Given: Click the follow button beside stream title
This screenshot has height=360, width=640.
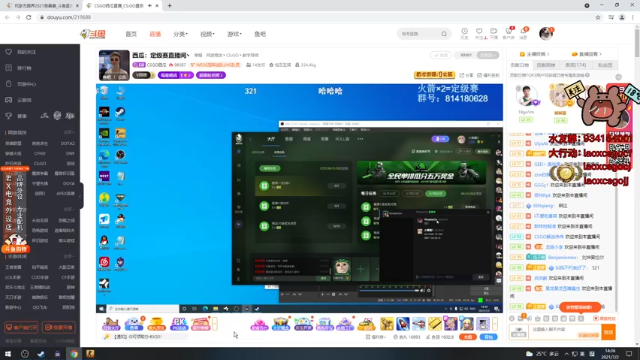Looking at the screenshot, I should coord(440,55).
